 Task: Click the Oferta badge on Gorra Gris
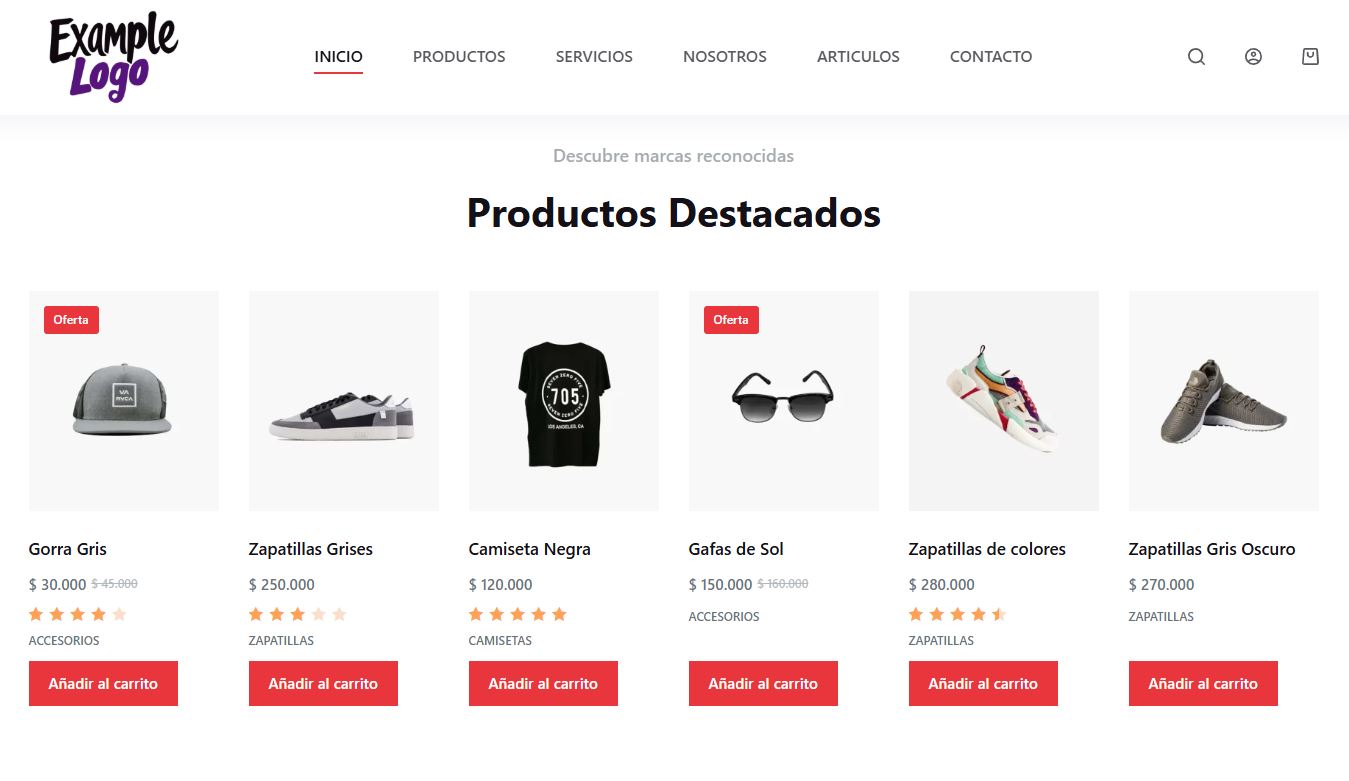[71, 320]
